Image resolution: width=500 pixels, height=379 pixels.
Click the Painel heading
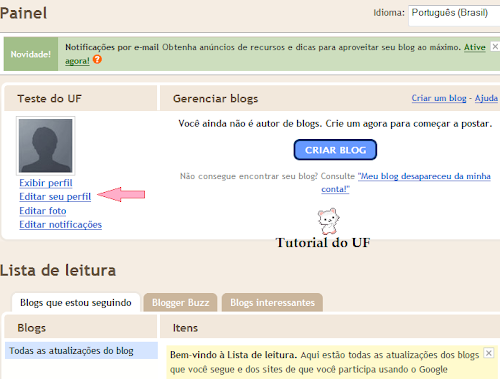tap(24, 13)
